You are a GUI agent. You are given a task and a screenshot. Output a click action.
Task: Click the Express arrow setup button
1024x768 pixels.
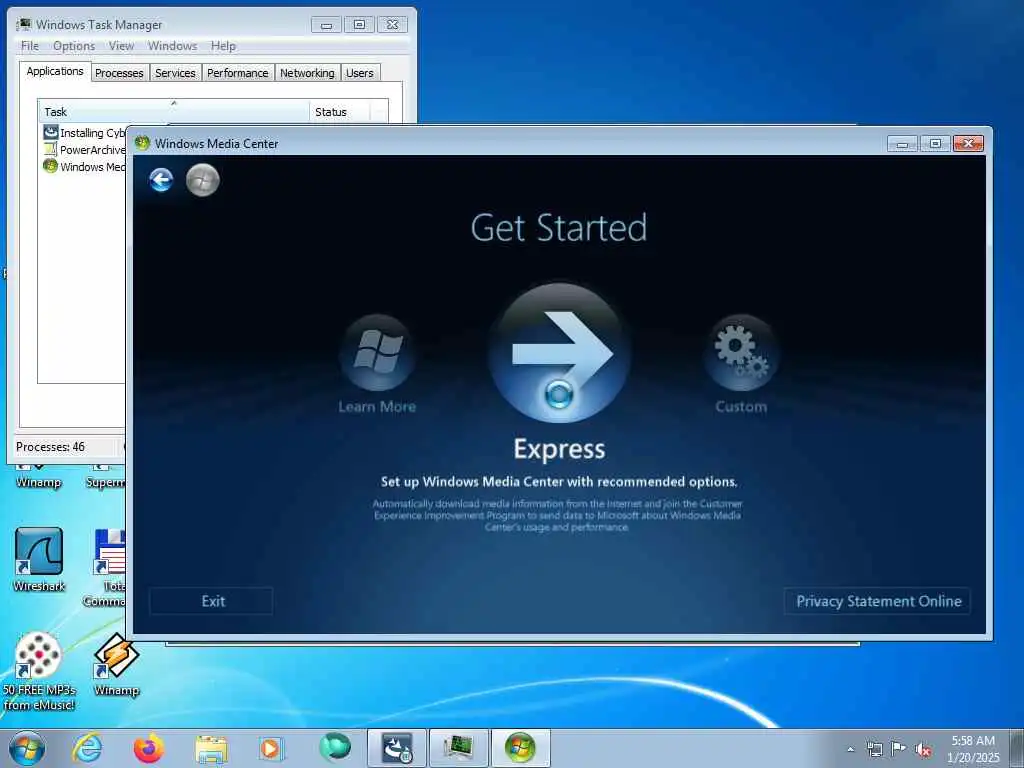[560, 353]
